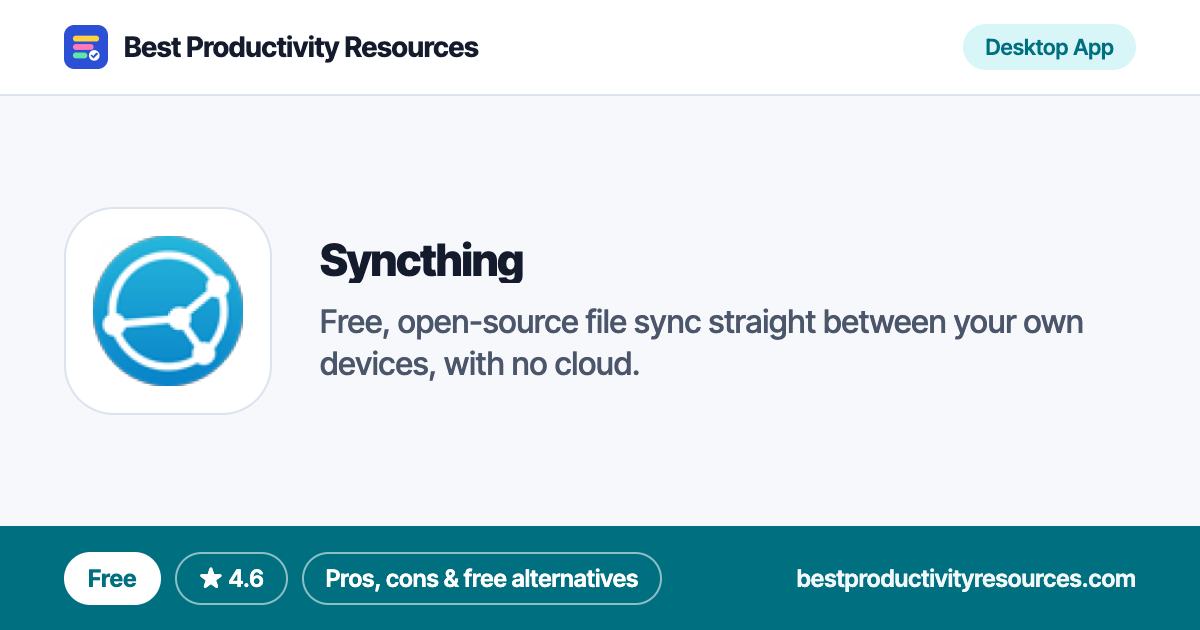Screen dimensions: 1200x630
Task: Open the Best Productivity Resources title
Action: (x=301, y=47)
